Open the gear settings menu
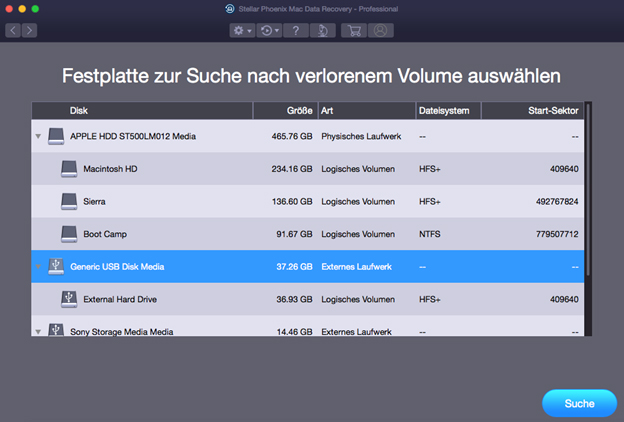 coord(242,30)
